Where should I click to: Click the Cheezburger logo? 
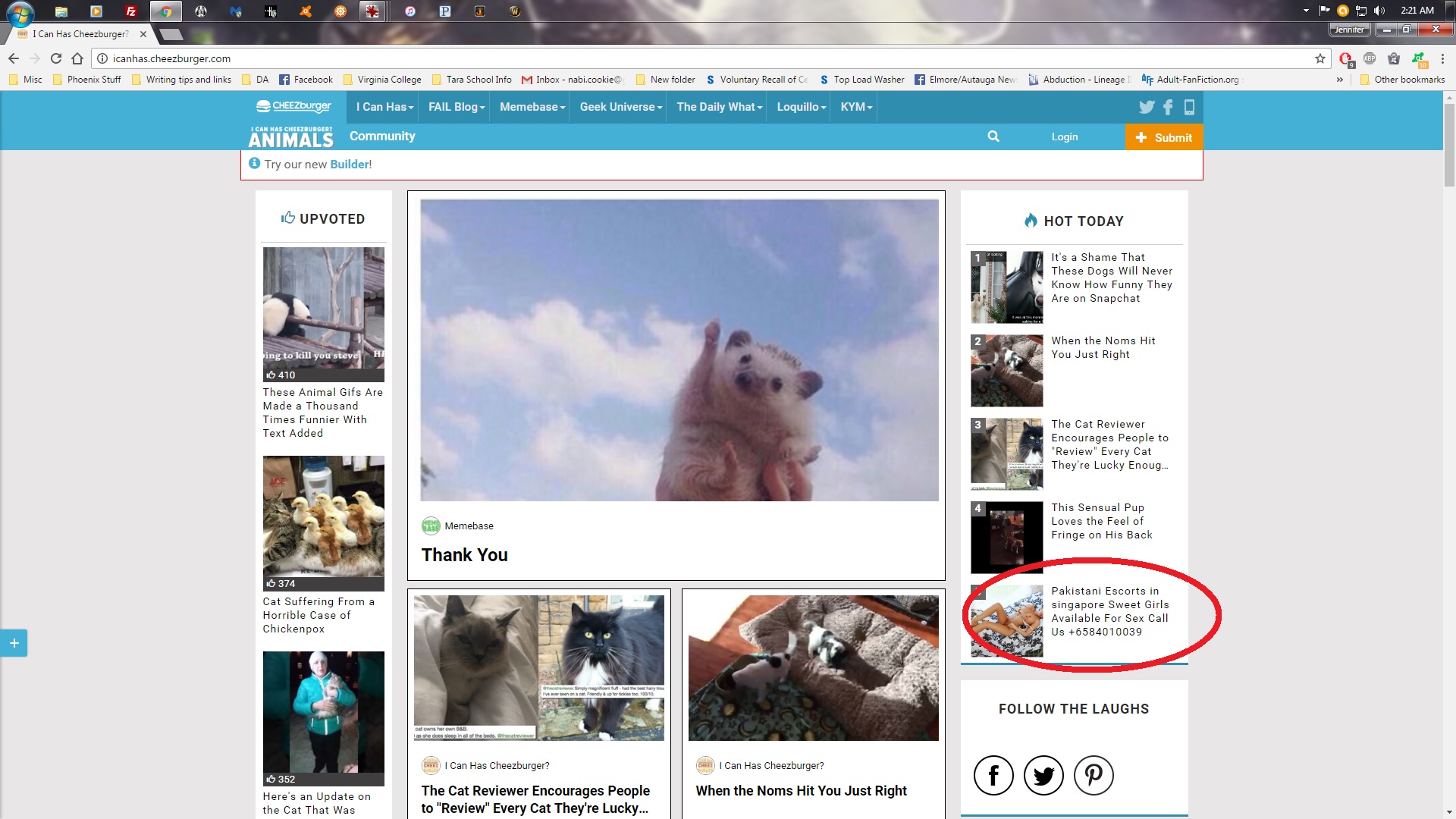click(x=293, y=106)
